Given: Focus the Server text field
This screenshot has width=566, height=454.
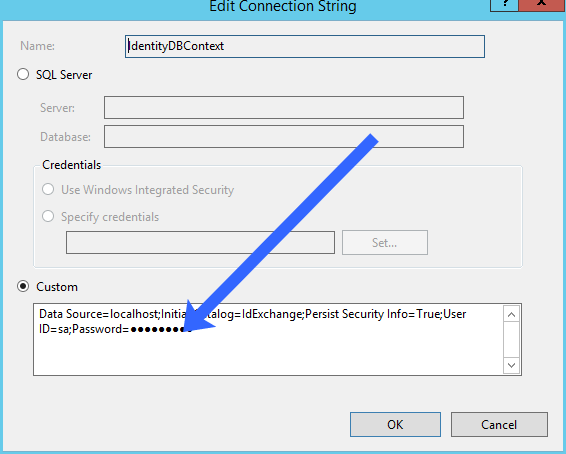Looking at the screenshot, I should (284, 107).
